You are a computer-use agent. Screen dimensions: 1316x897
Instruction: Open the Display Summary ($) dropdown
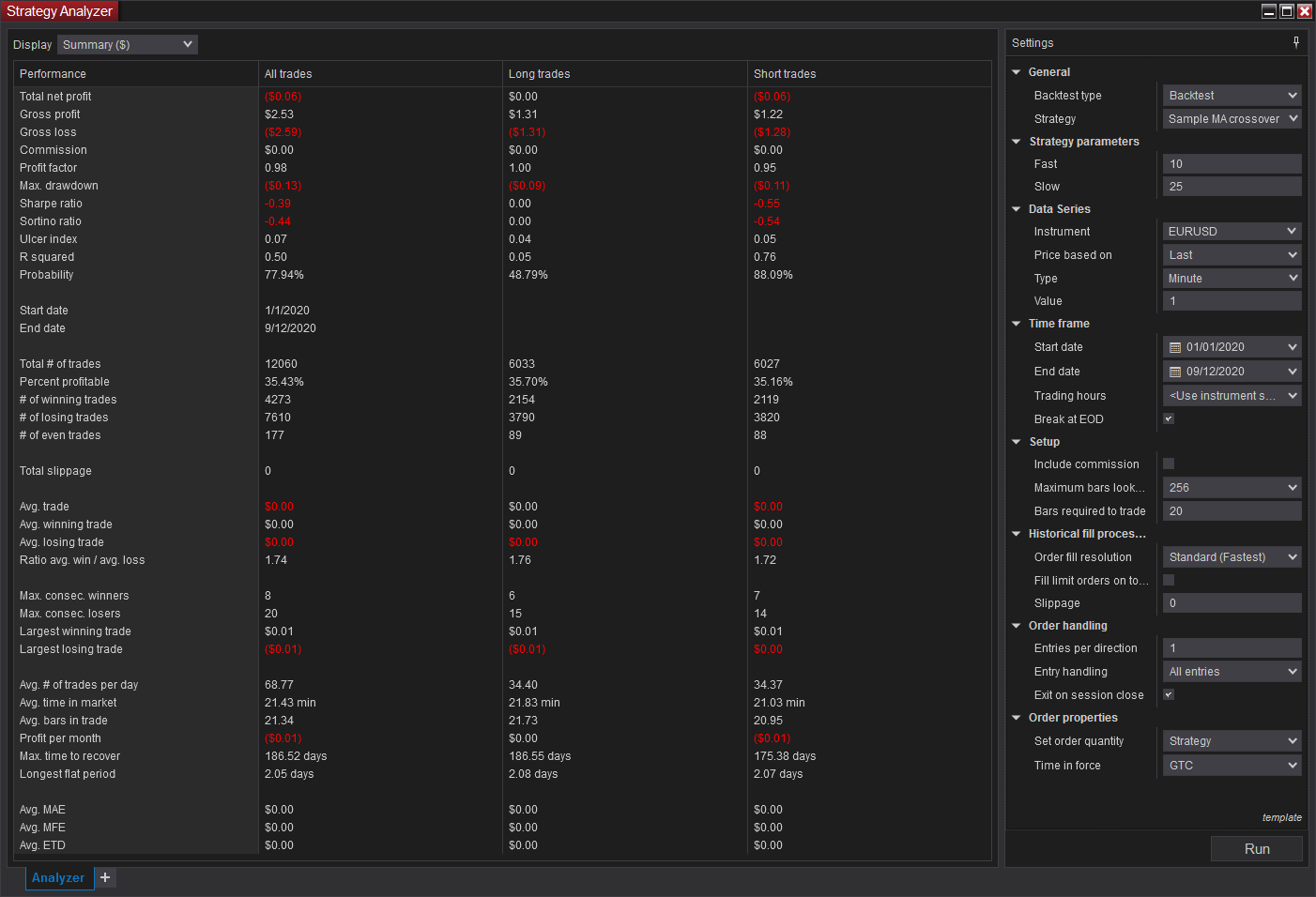pyautogui.click(x=128, y=44)
